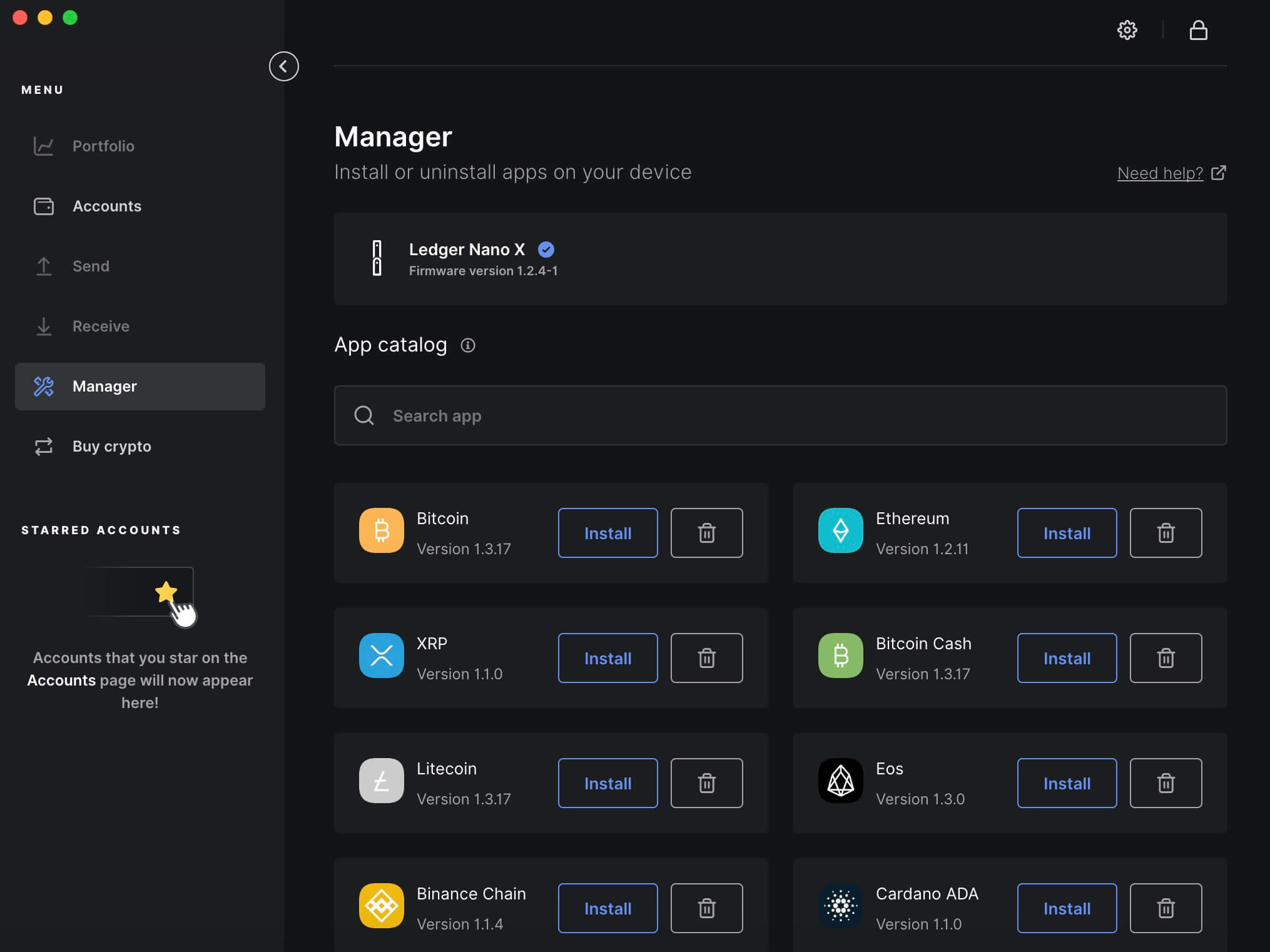Click the App catalog info icon
This screenshot has width=1270, height=952.
click(468, 345)
